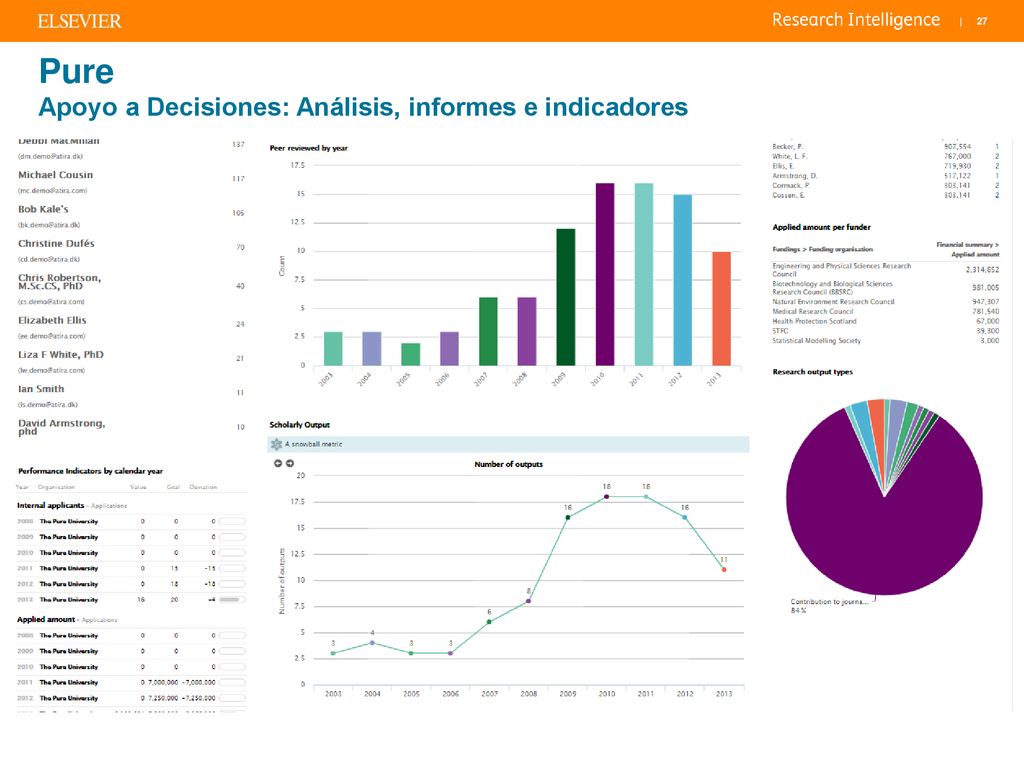Open Liza F White, PhD profile
The height and width of the screenshot is (768, 1024).
tap(61, 355)
